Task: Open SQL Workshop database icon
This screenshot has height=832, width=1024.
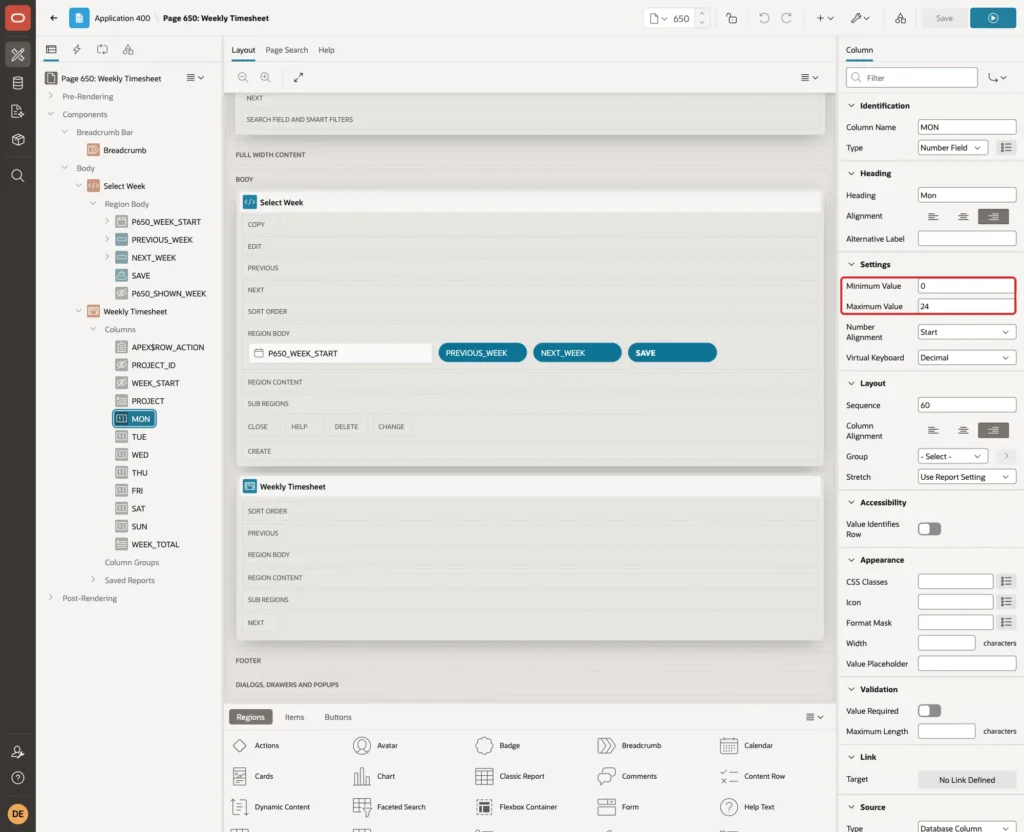Action: (18, 83)
